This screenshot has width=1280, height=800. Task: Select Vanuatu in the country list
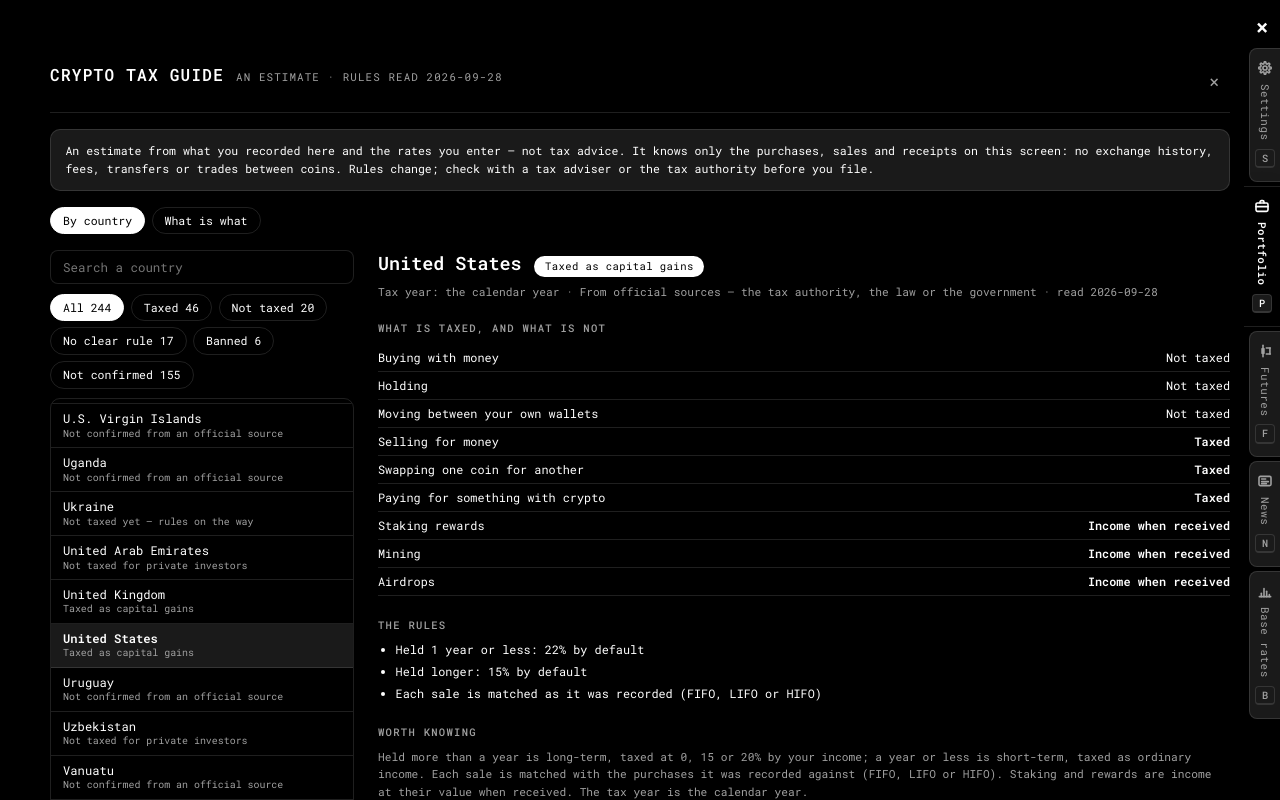[x=202, y=777]
